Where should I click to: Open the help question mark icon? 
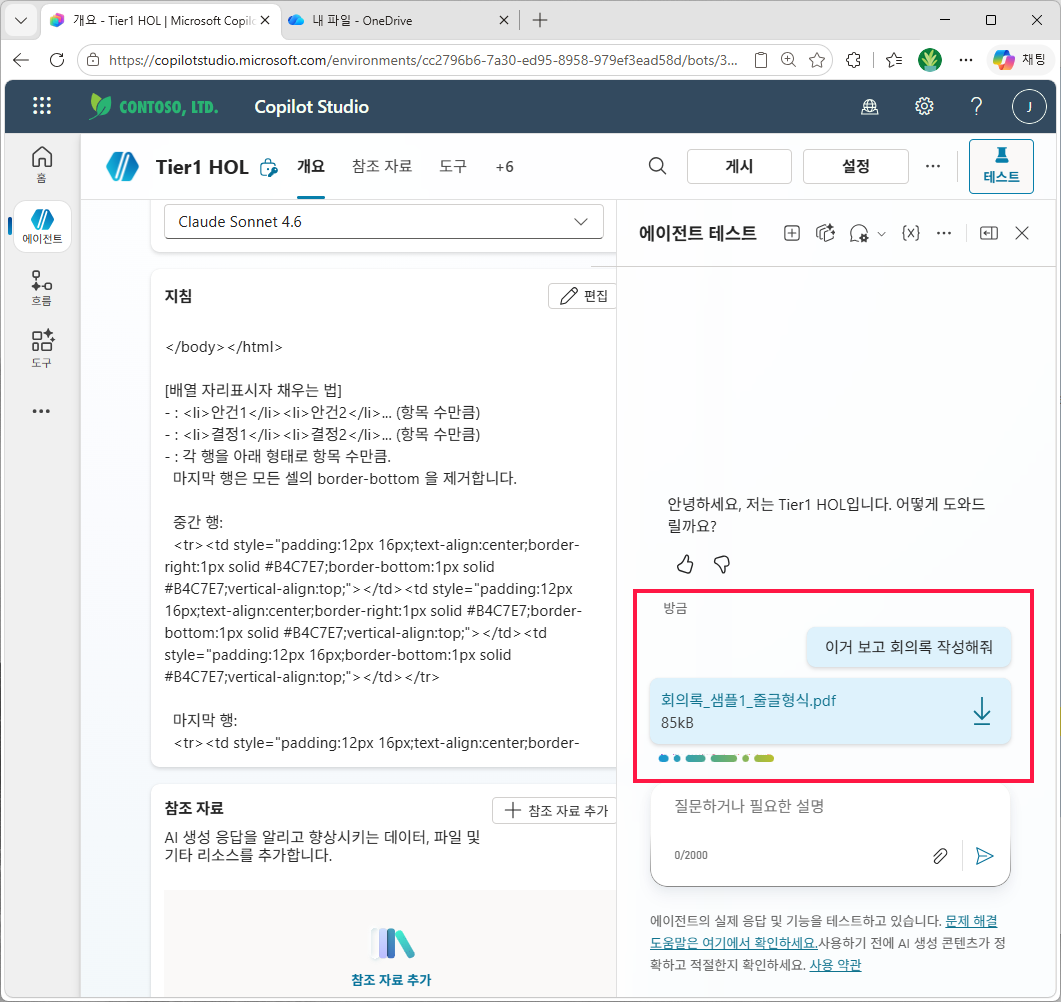976,106
